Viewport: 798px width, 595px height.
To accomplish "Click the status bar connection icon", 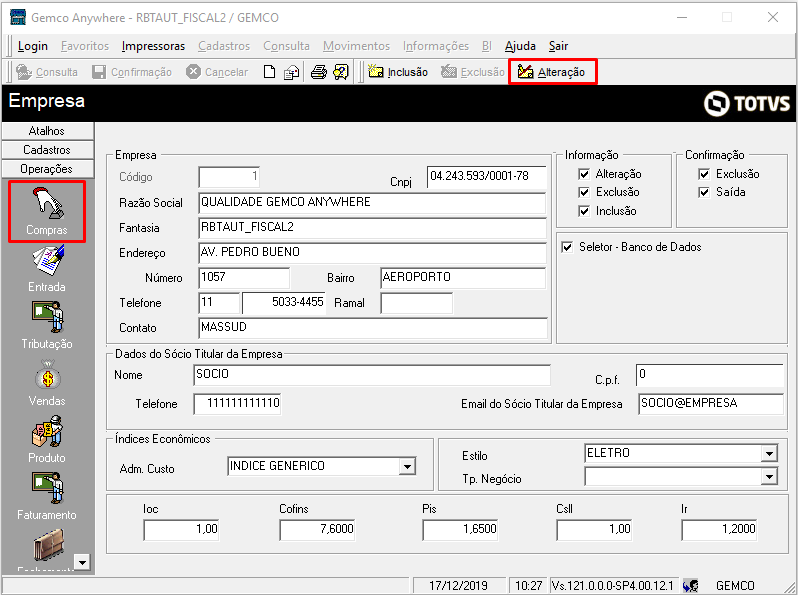I will point(691,586).
